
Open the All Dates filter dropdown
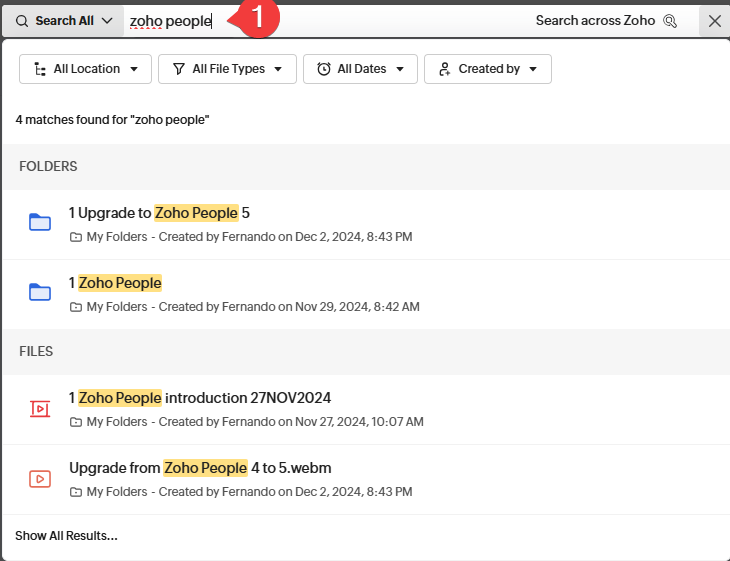coord(360,69)
